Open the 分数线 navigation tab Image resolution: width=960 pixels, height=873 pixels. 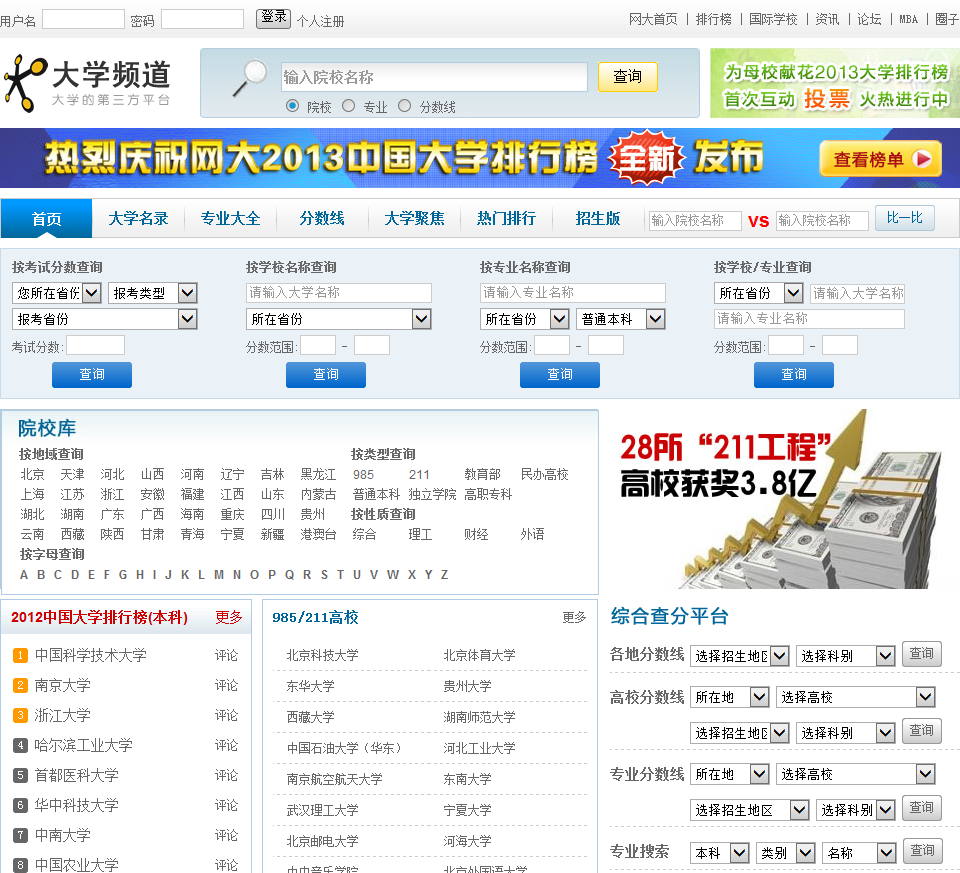pos(322,219)
